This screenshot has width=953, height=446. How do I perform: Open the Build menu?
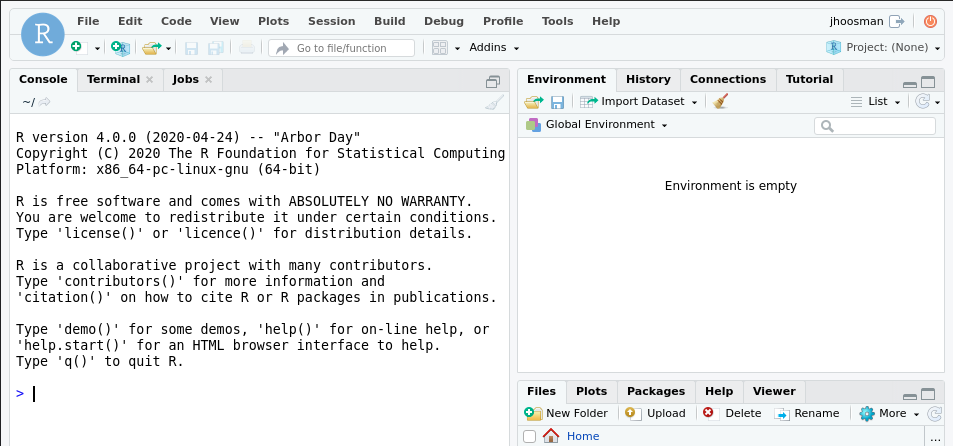point(390,21)
